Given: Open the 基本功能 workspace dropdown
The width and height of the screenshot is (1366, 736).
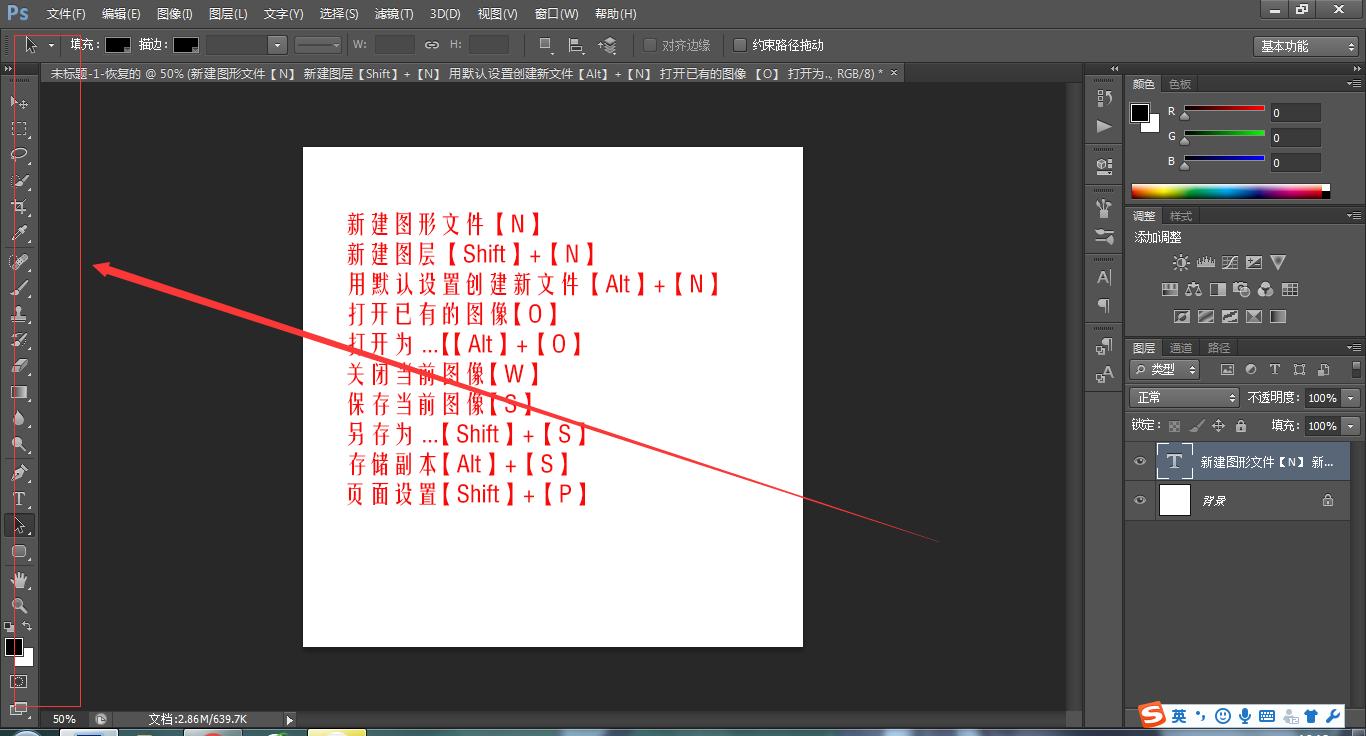Looking at the screenshot, I should click(x=1306, y=46).
